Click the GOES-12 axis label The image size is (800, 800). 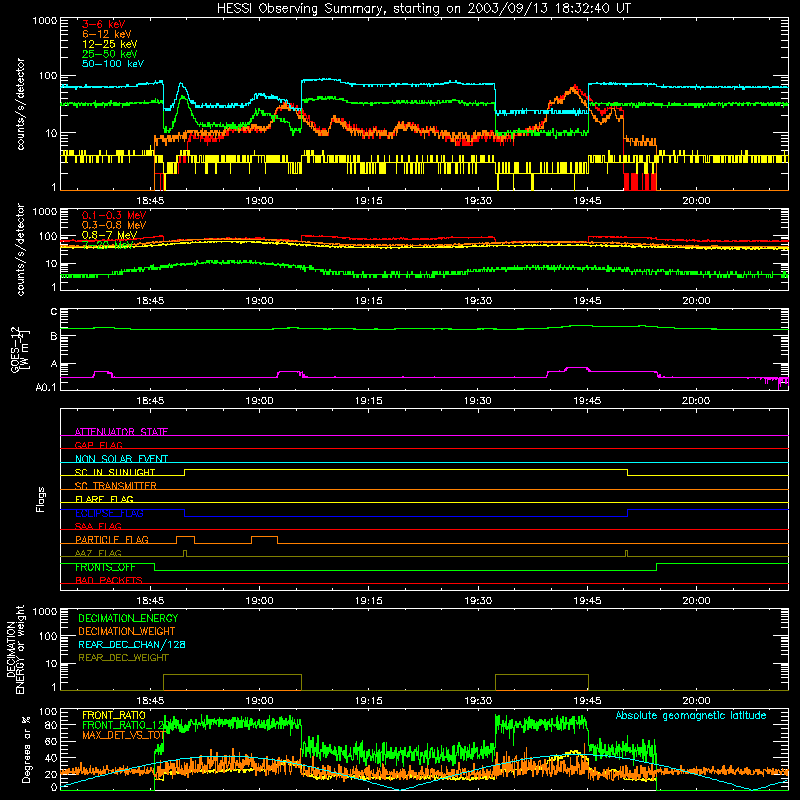[20, 349]
